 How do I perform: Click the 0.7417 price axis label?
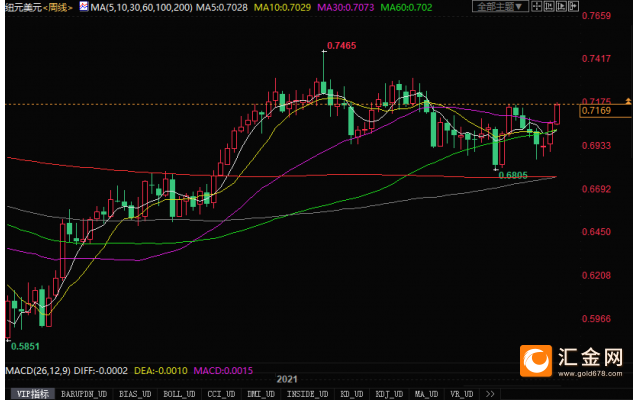596,59
